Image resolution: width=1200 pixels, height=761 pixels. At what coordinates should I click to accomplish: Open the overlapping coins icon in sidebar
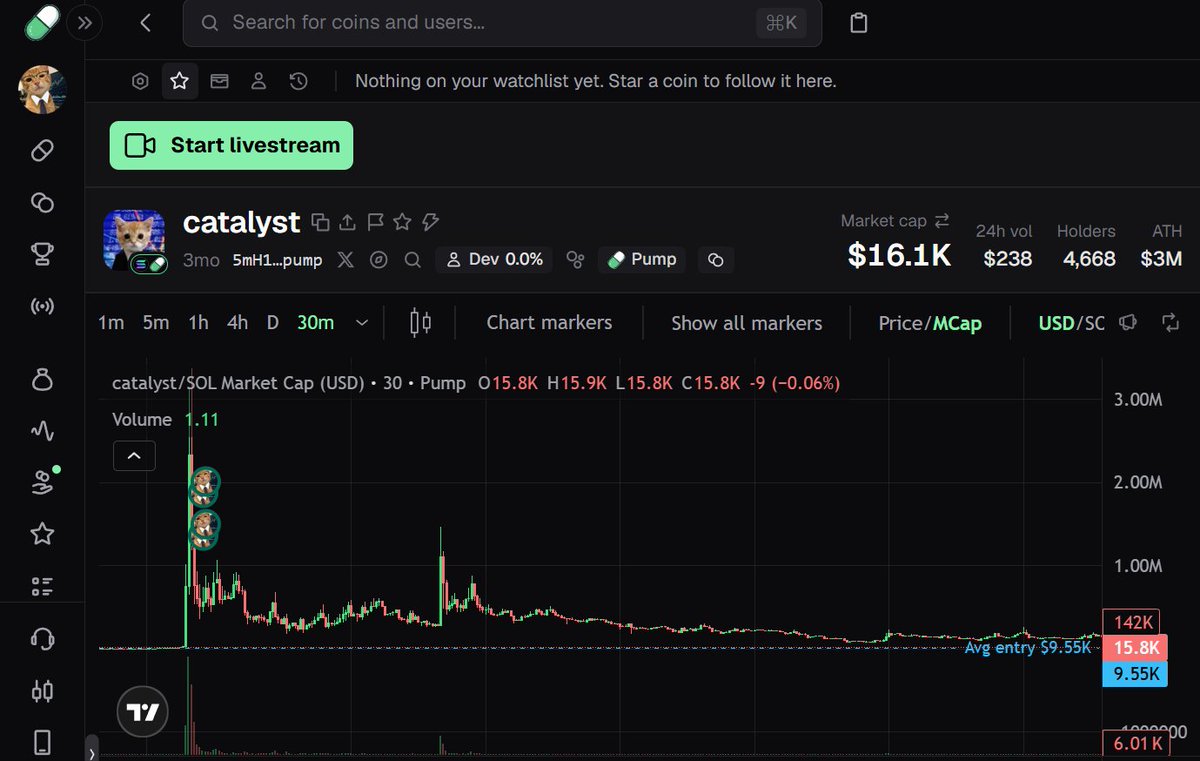(42, 202)
